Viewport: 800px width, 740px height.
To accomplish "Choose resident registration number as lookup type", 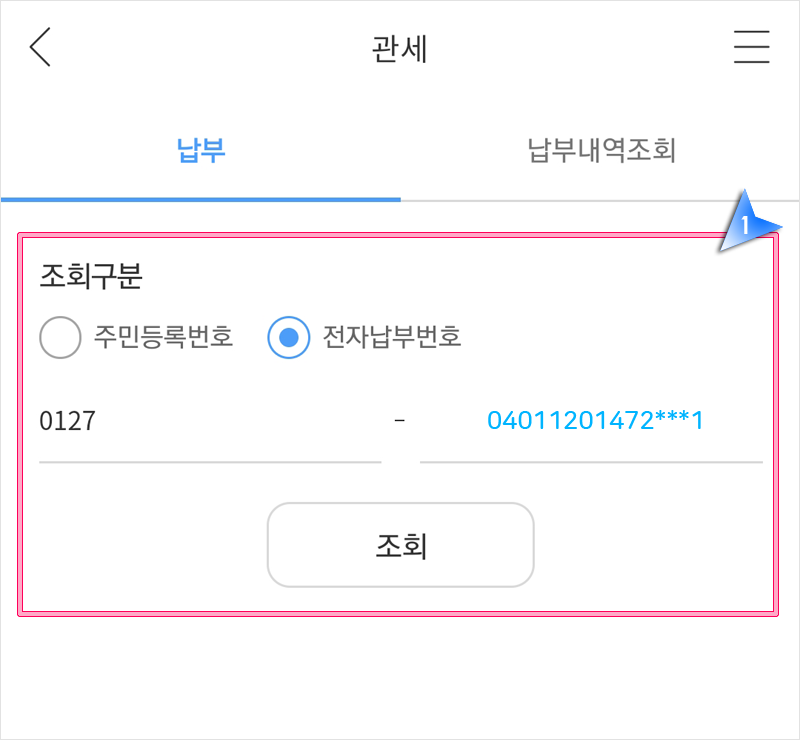I will point(60,337).
